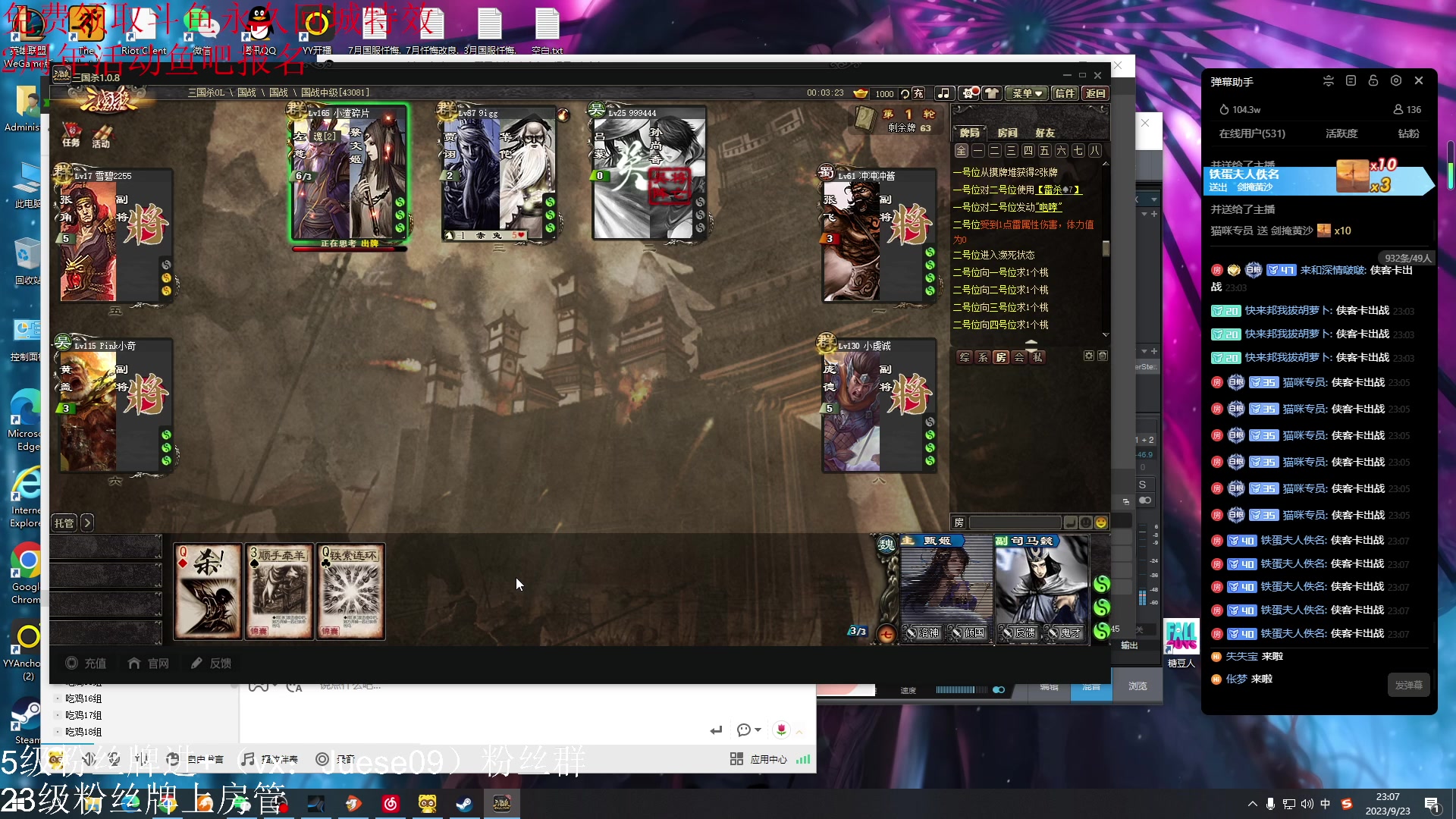Screen dimensions: 1456x819
Task: Mute game music with the note icon
Action: click(x=943, y=93)
